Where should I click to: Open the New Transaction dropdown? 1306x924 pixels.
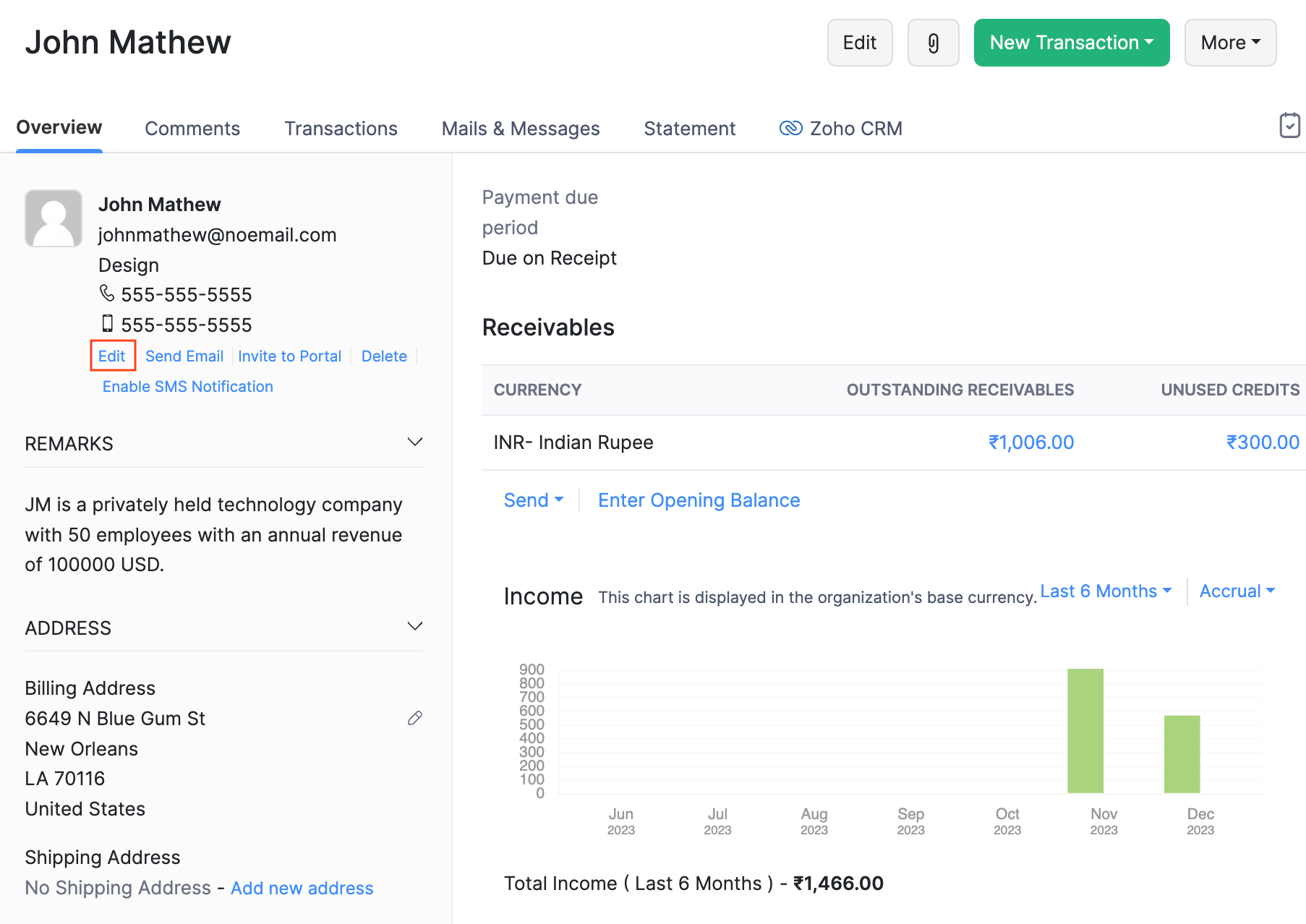click(1071, 43)
